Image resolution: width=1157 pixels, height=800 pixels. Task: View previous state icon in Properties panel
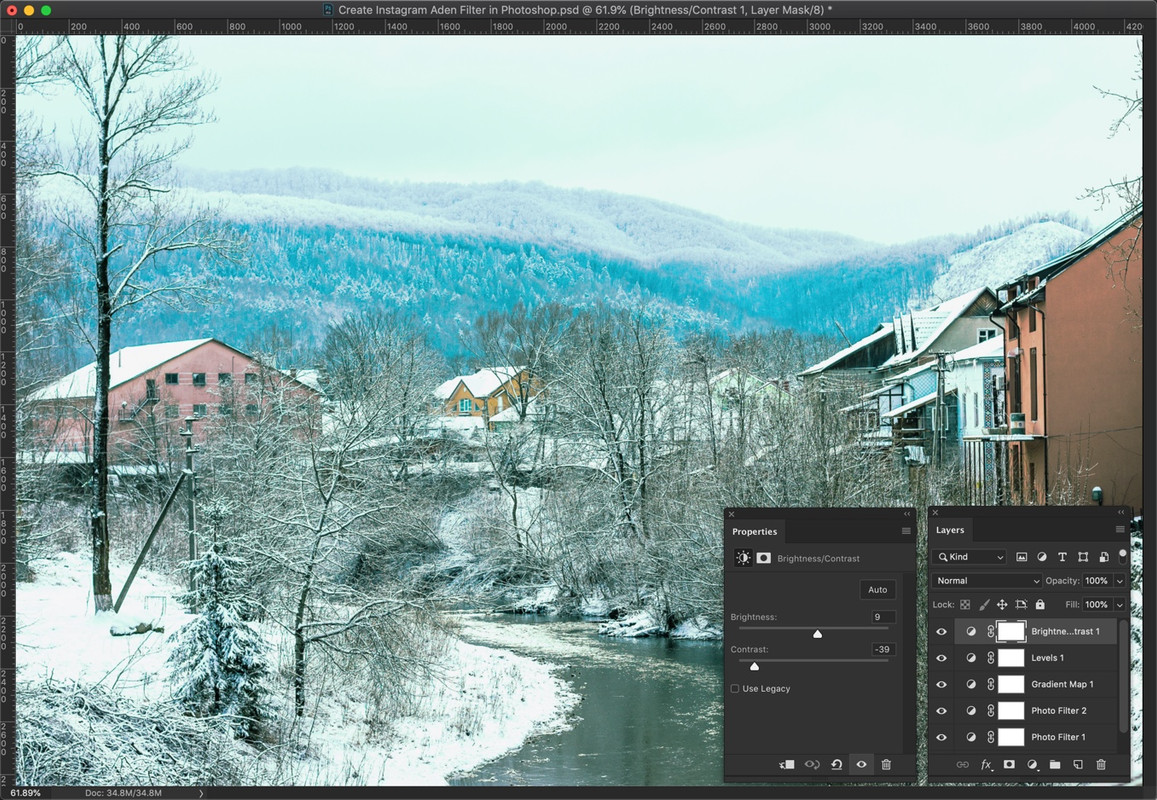812,765
